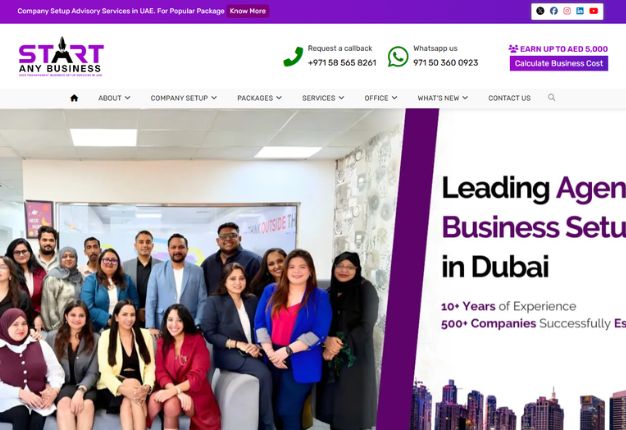The width and height of the screenshot is (626, 430).
Task: Expand the Company Setup dropdown
Action: coord(184,98)
